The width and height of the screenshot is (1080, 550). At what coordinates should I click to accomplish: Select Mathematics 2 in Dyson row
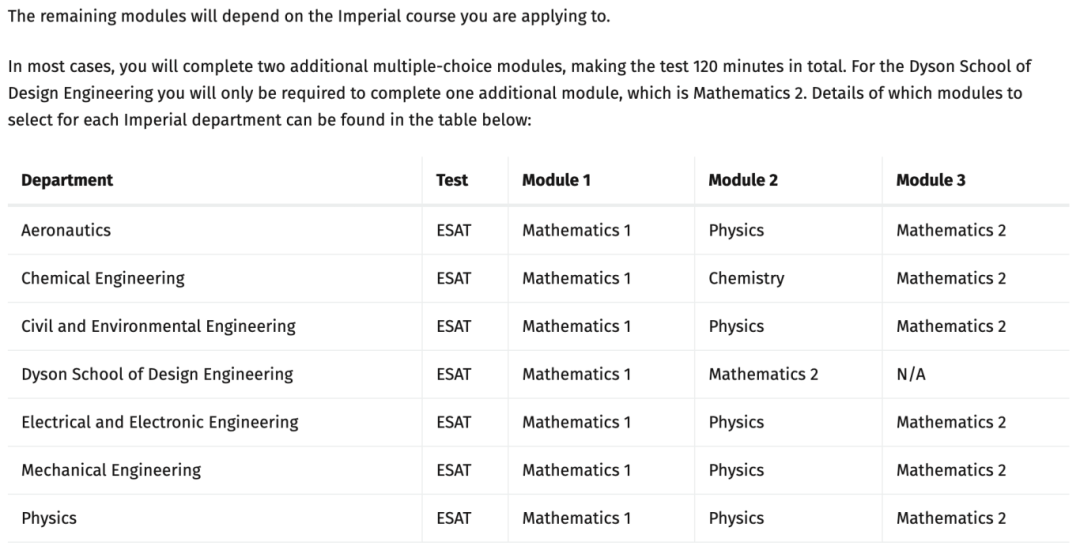763,374
